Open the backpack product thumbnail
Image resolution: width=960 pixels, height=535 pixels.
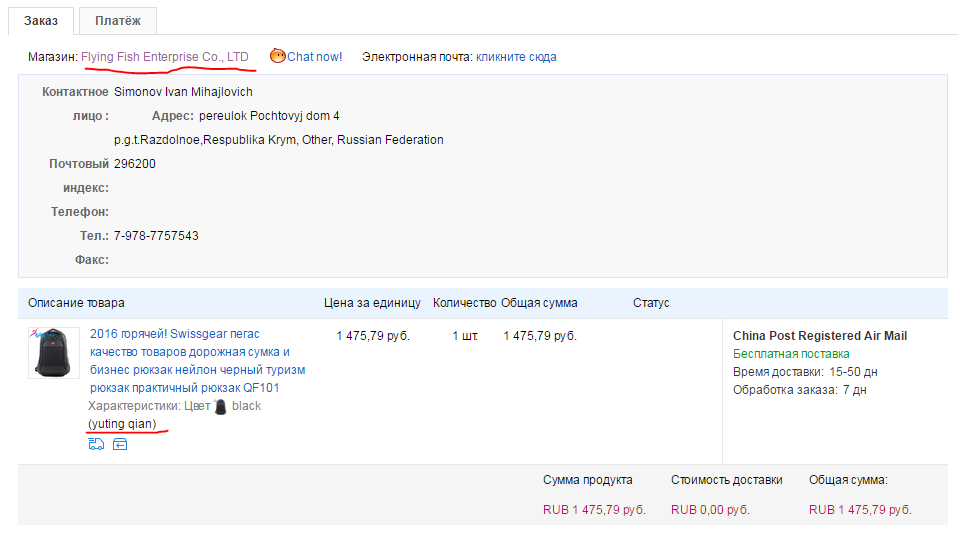pos(53,353)
